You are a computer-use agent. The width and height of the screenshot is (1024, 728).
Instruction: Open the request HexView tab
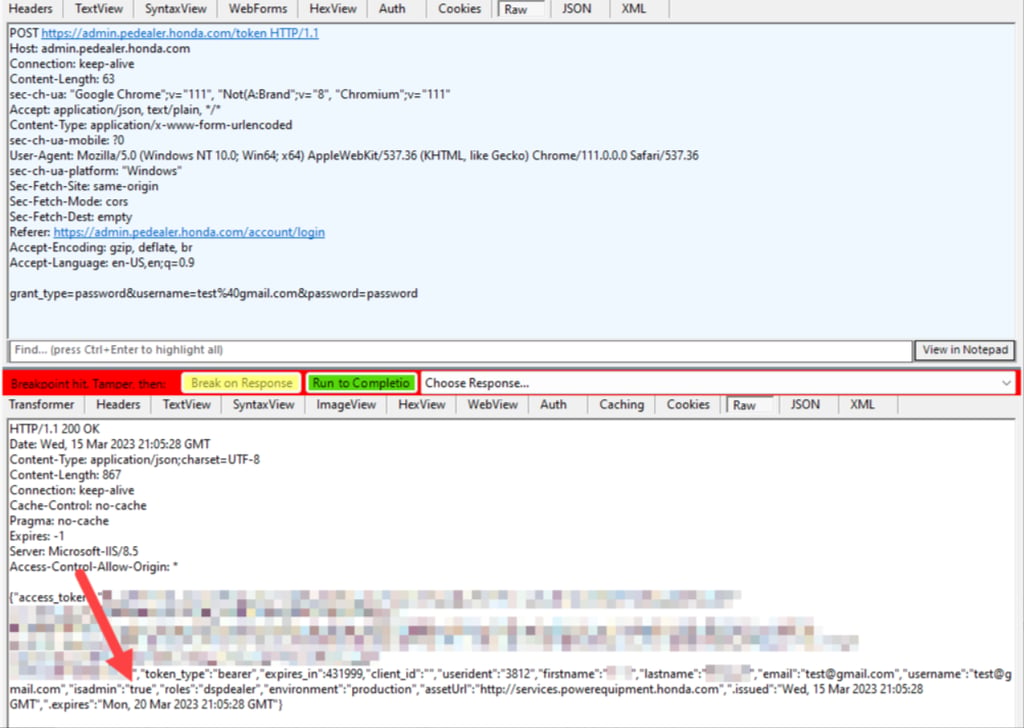point(333,8)
